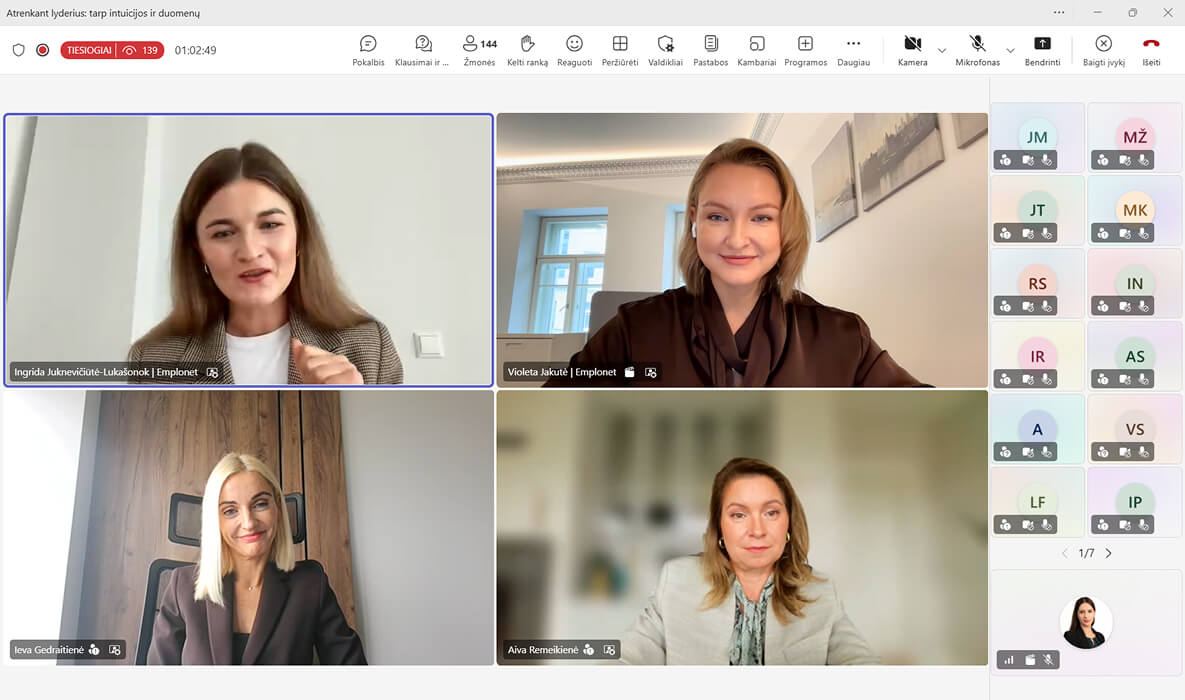Toggle camera for MK participant
The height and width of the screenshot is (700, 1185).
1125,234
